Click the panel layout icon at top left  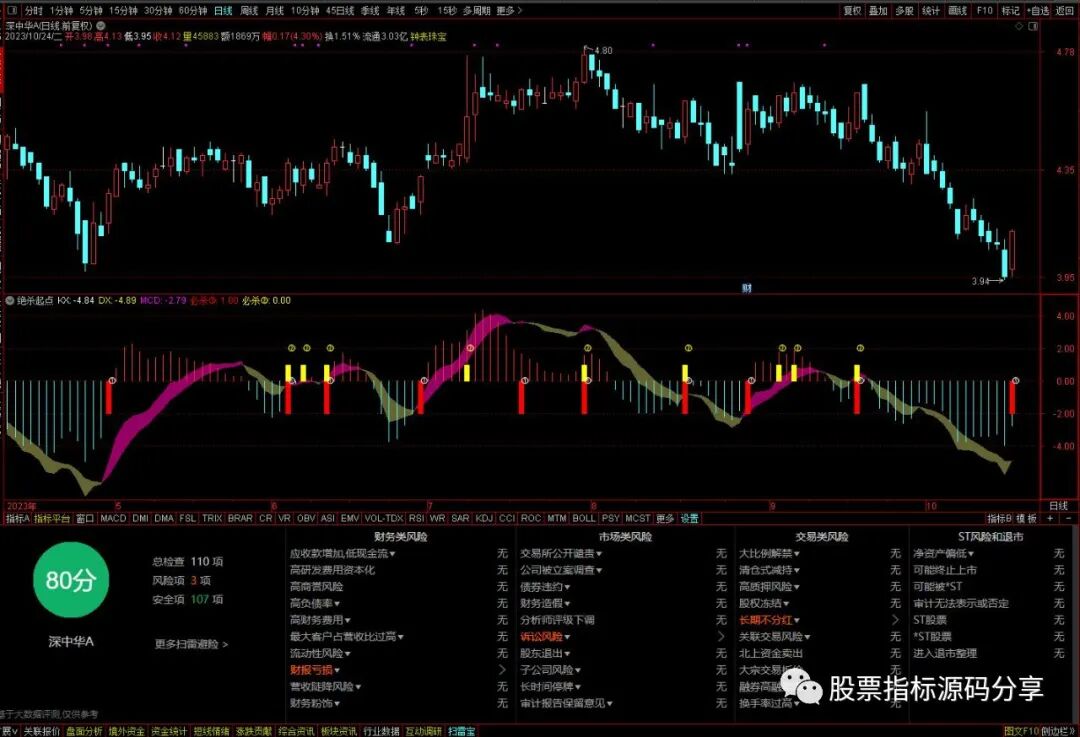click(x=12, y=10)
